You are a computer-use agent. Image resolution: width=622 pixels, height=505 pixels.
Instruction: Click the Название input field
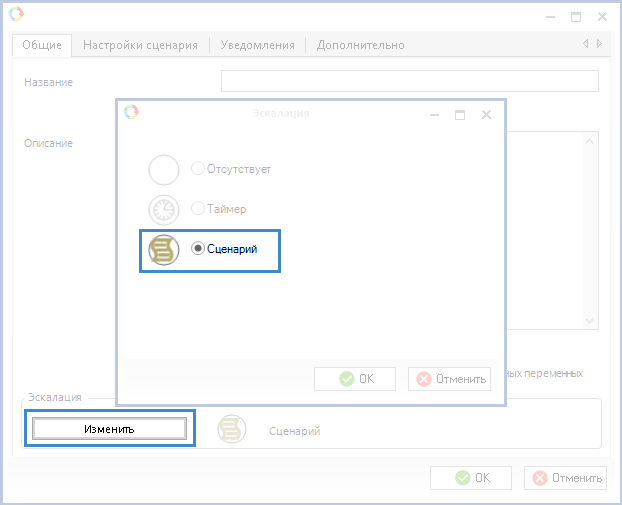point(410,81)
